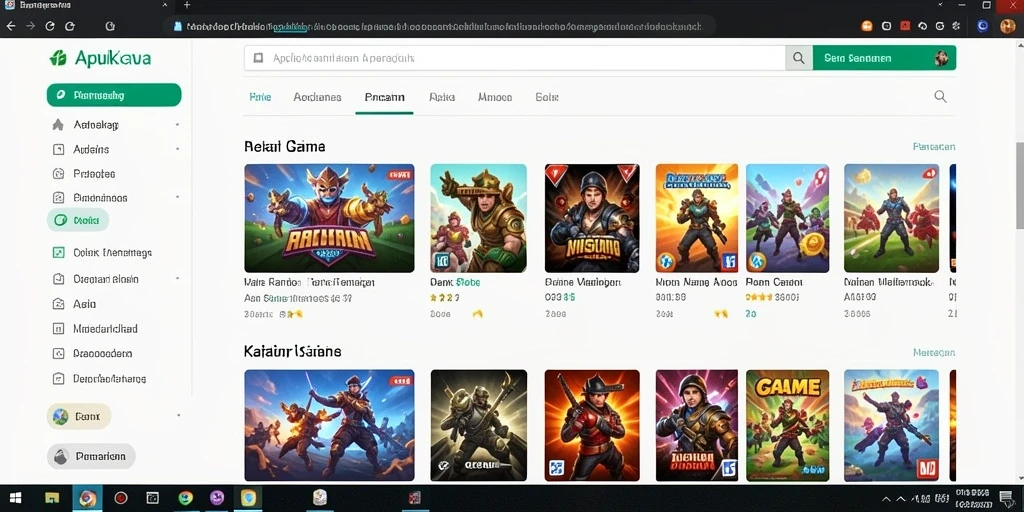Open the Rsncaten link beside Rekat Gama
The image size is (1024, 512).
[934, 147]
